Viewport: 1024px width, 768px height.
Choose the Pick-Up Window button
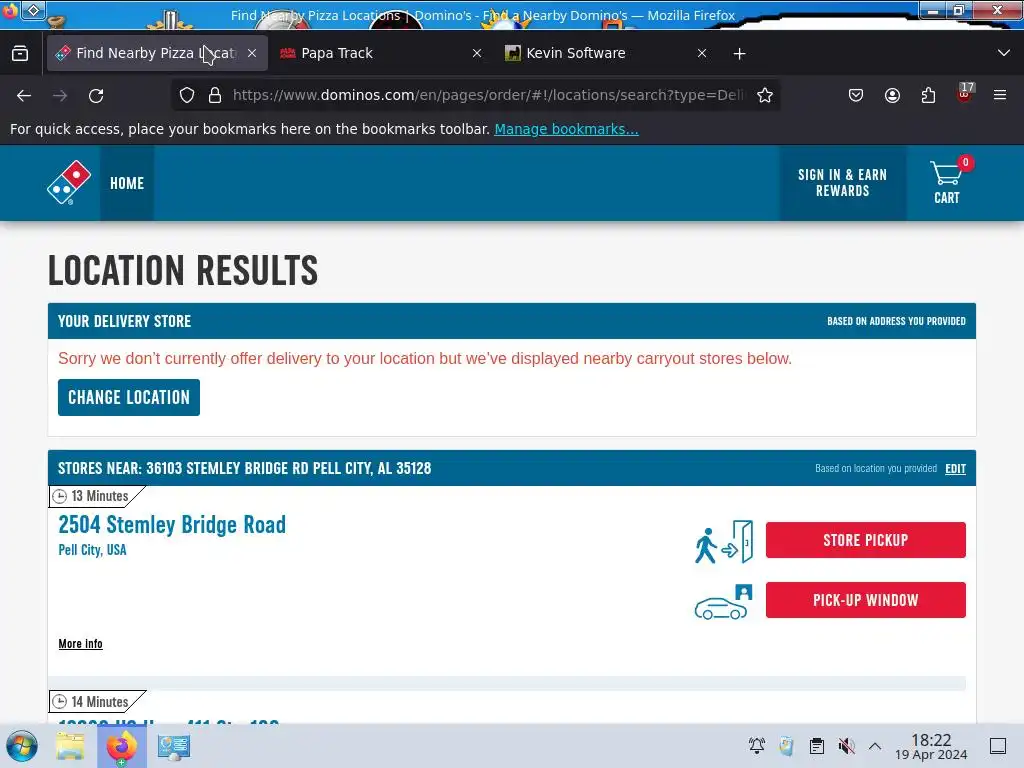pos(865,600)
